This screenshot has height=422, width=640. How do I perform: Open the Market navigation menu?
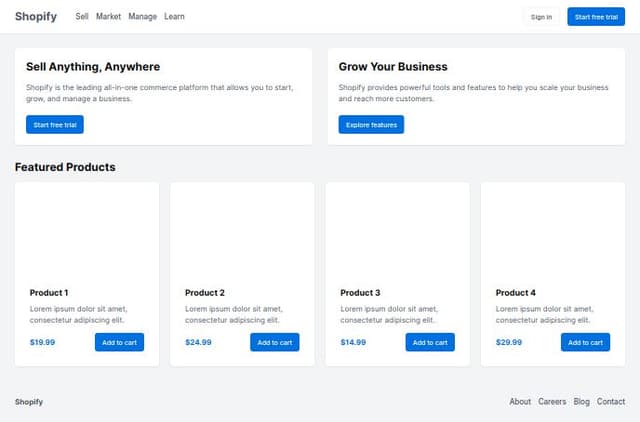108,16
